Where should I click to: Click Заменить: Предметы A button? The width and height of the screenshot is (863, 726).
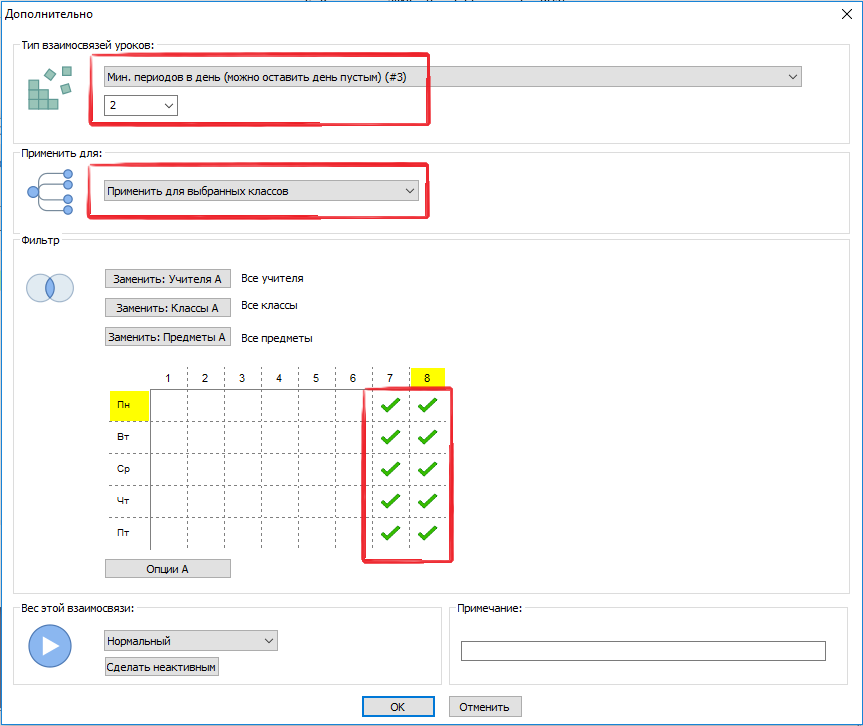[168, 337]
